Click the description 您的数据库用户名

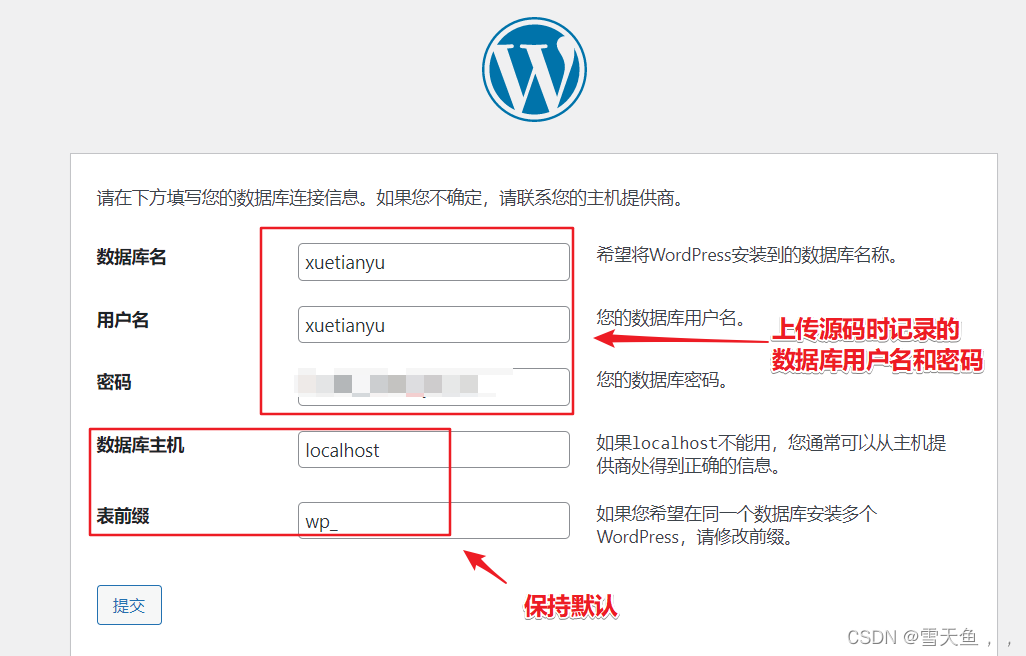[670, 318]
